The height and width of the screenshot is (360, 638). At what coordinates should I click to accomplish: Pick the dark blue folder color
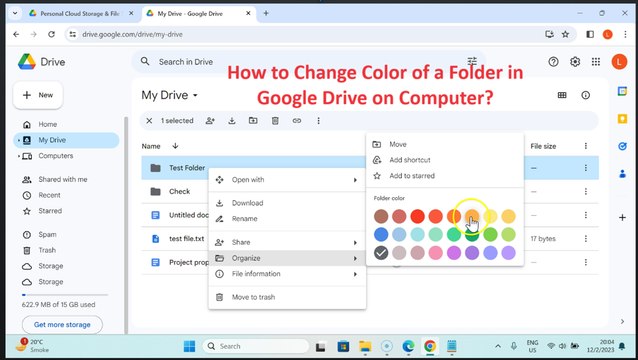coord(381,235)
